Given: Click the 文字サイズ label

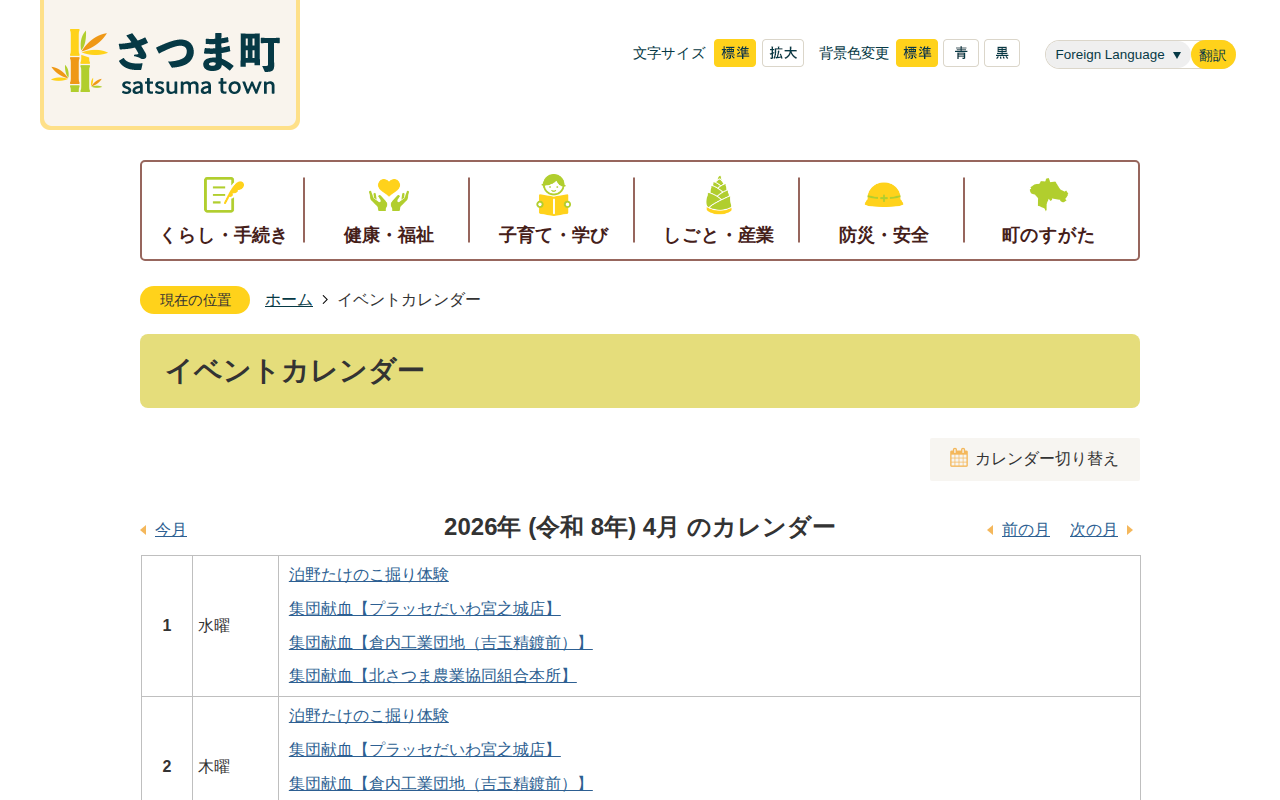Looking at the screenshot, I should (x=669, y=53).
